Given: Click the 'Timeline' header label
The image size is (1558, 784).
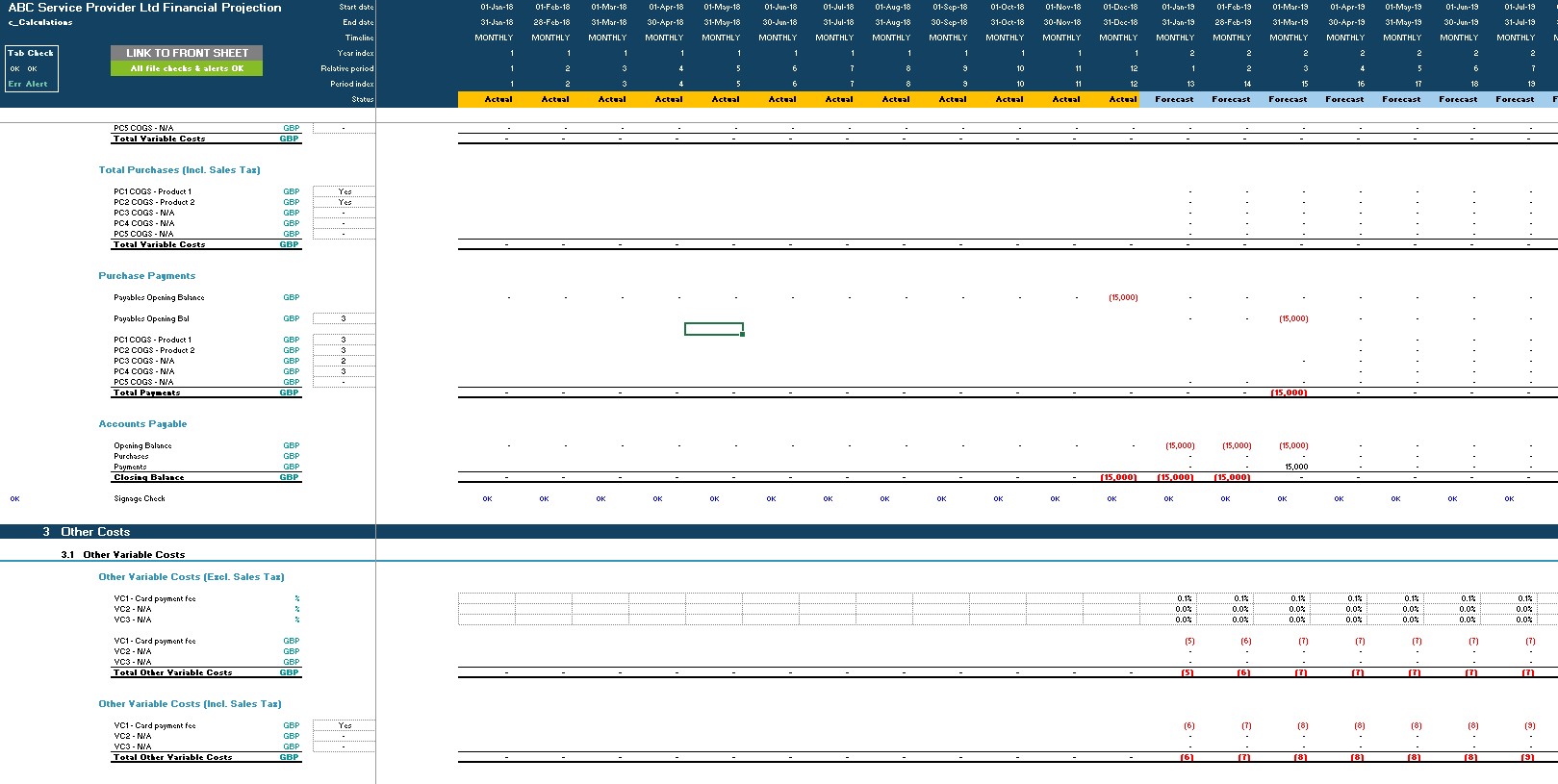Looking at the screenshot, I should pyautogui.click(x=359, y=38).
